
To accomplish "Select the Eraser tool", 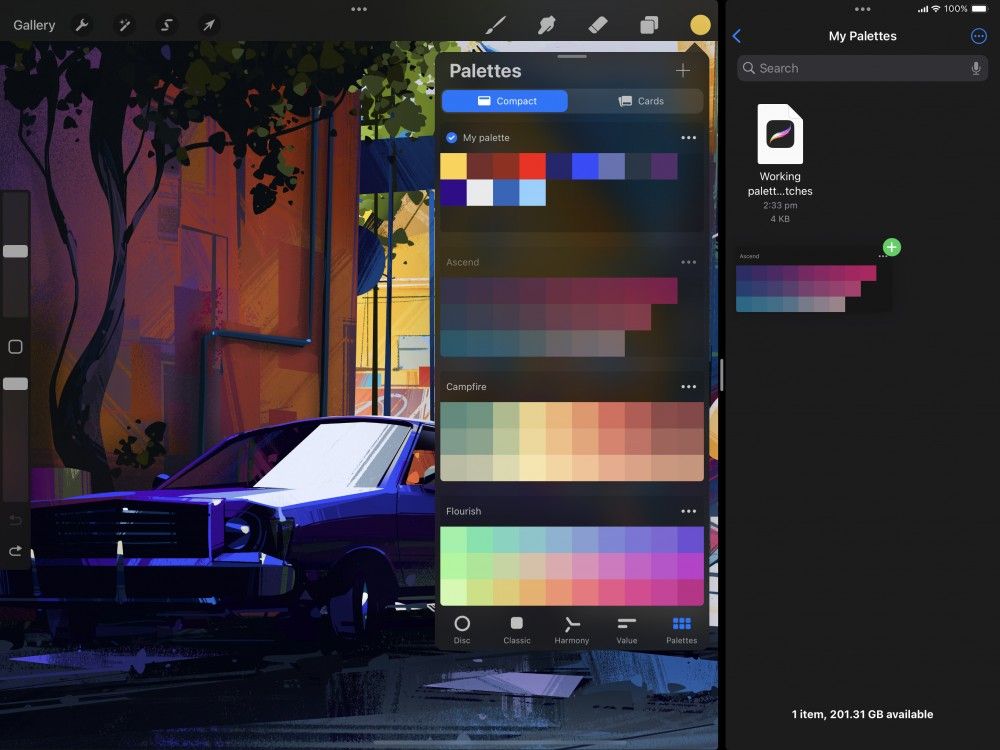I will click(598, 25).
